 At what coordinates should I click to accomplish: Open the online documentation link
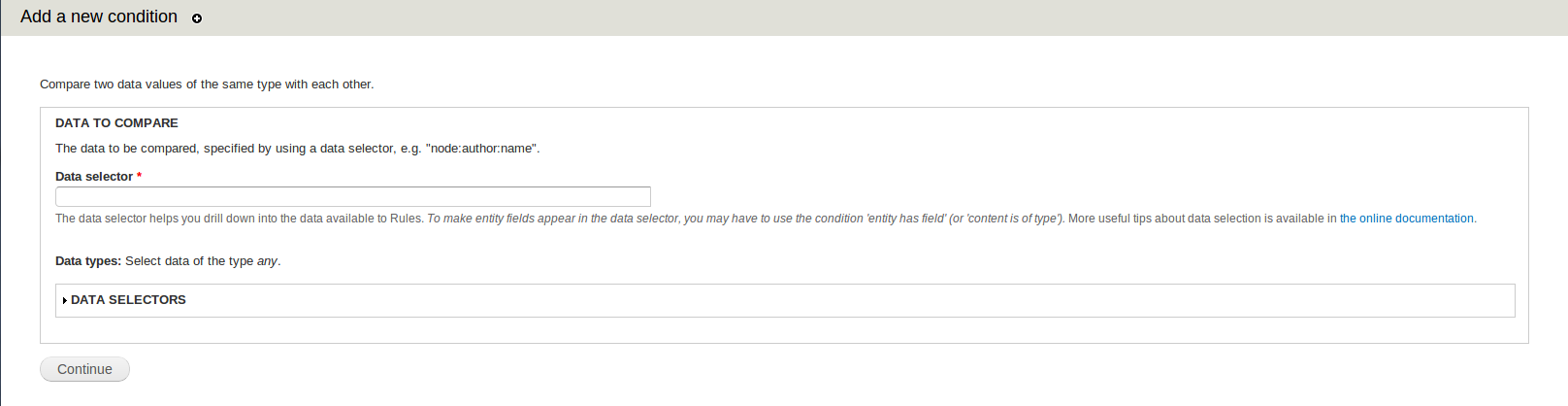click(1406, 219)
